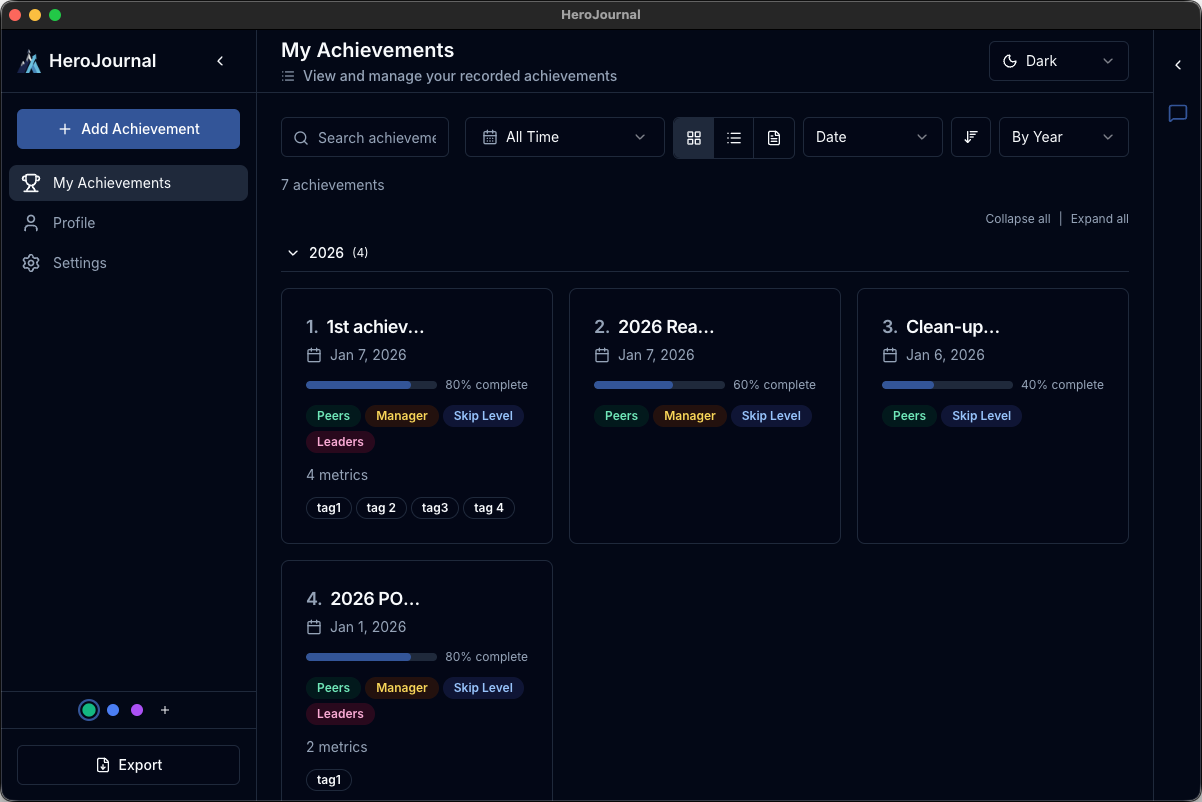The image size is (1202, 802).
Task: Switch to list view of achievements
Action: [734, 137]
